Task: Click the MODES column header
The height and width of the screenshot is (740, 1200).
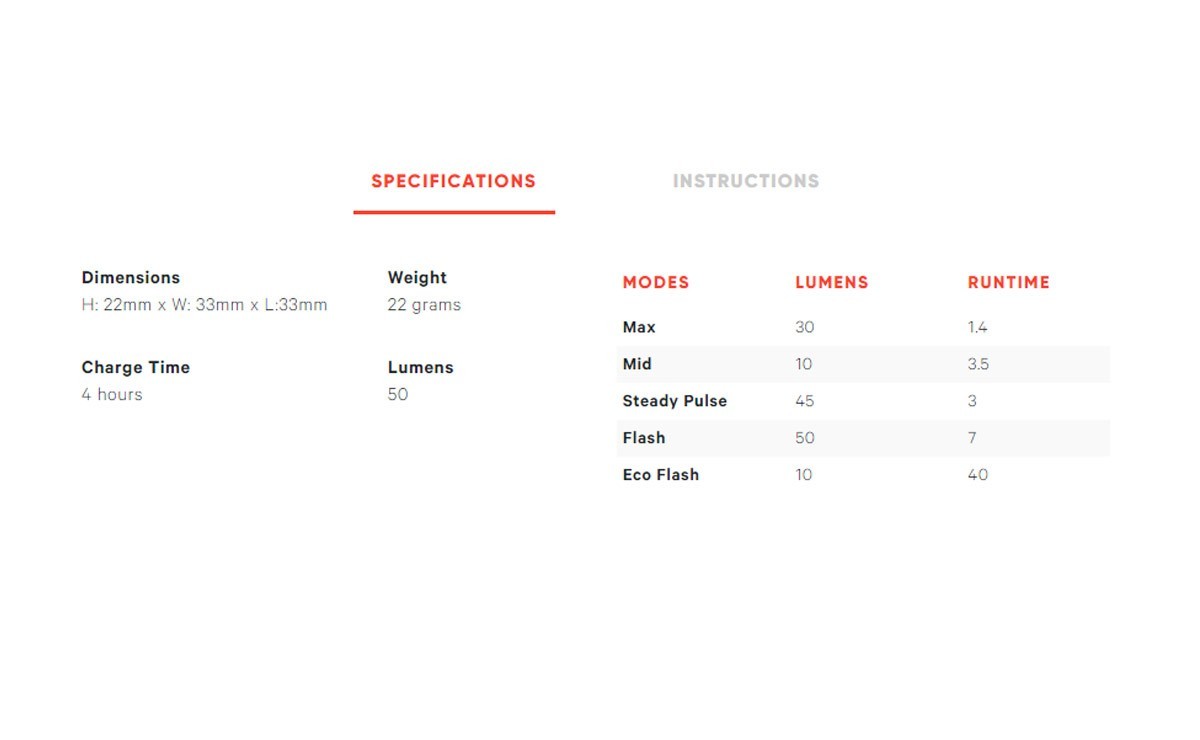Action: (656, 283)
